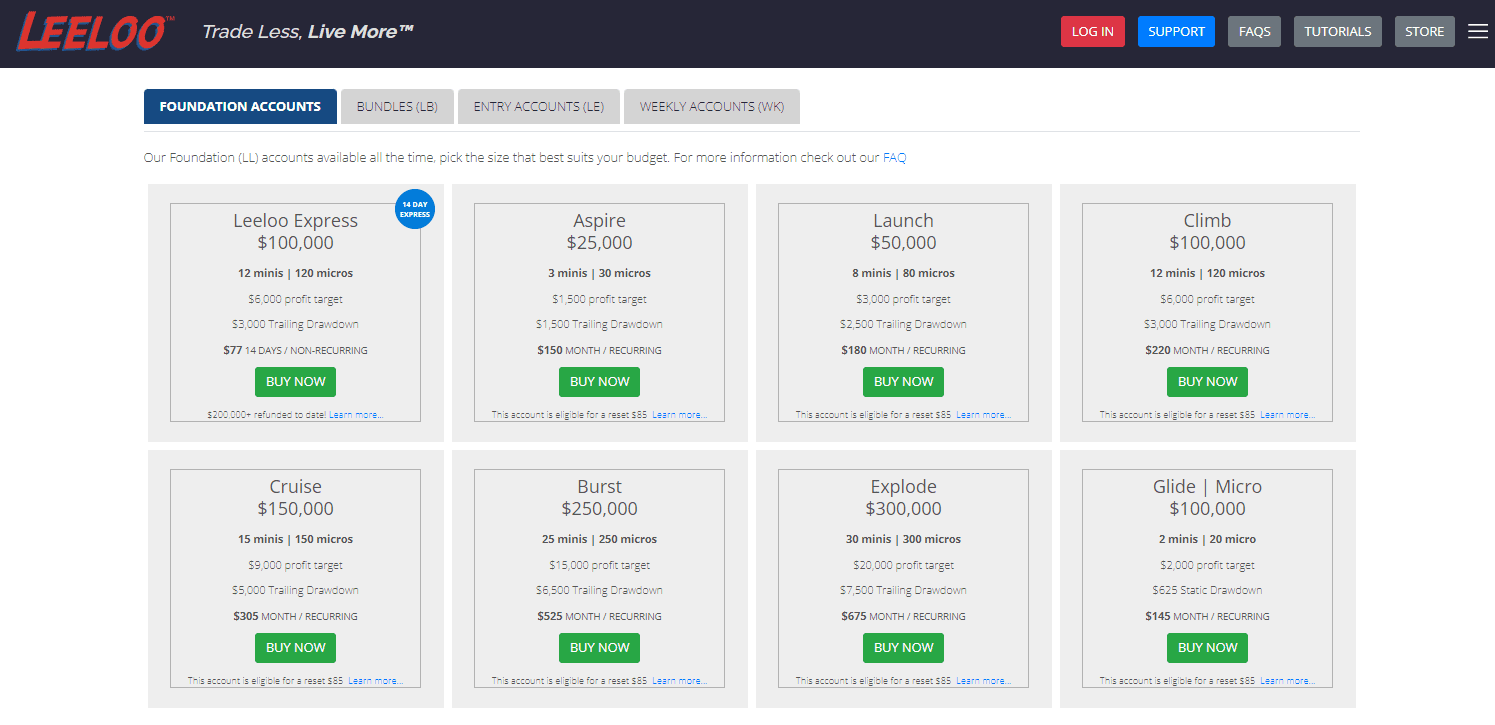1495x725 pixels.
Task: Open the ENTRY ACCOUNTS (LE) tab
Action: [538, 106]
